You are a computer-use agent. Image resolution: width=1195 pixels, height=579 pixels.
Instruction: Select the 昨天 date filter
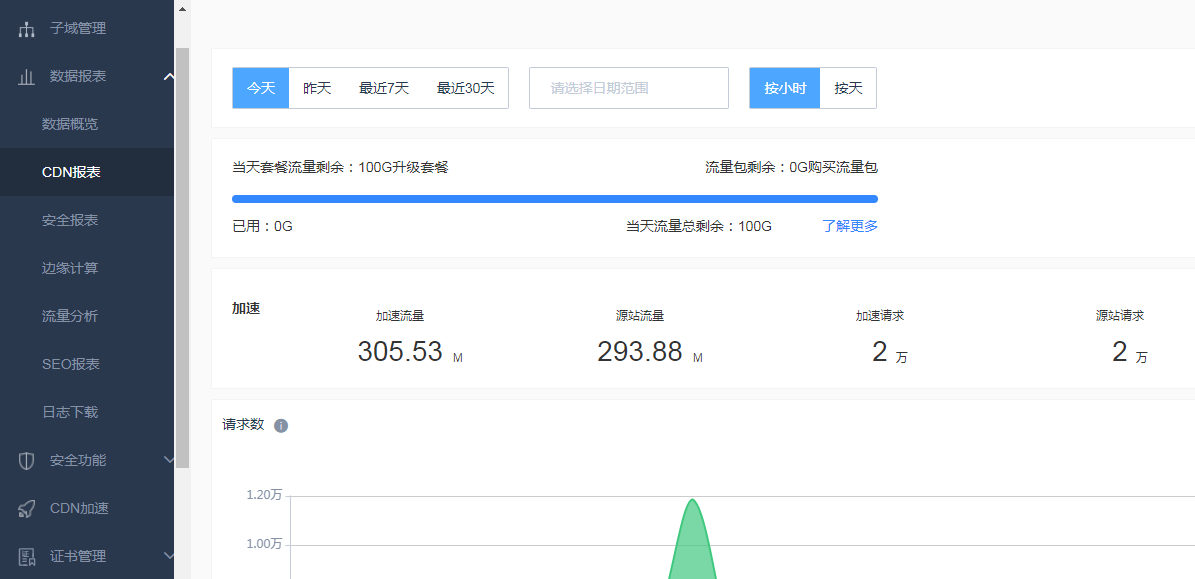tap(317, 88)
